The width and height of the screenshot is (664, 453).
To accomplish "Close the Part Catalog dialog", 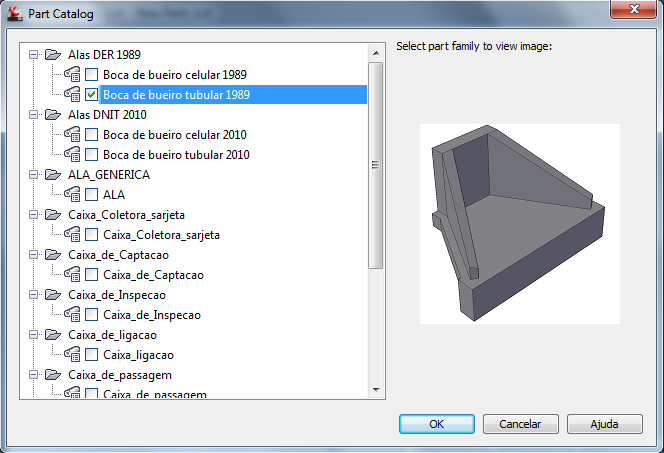I will pos(634,9).
